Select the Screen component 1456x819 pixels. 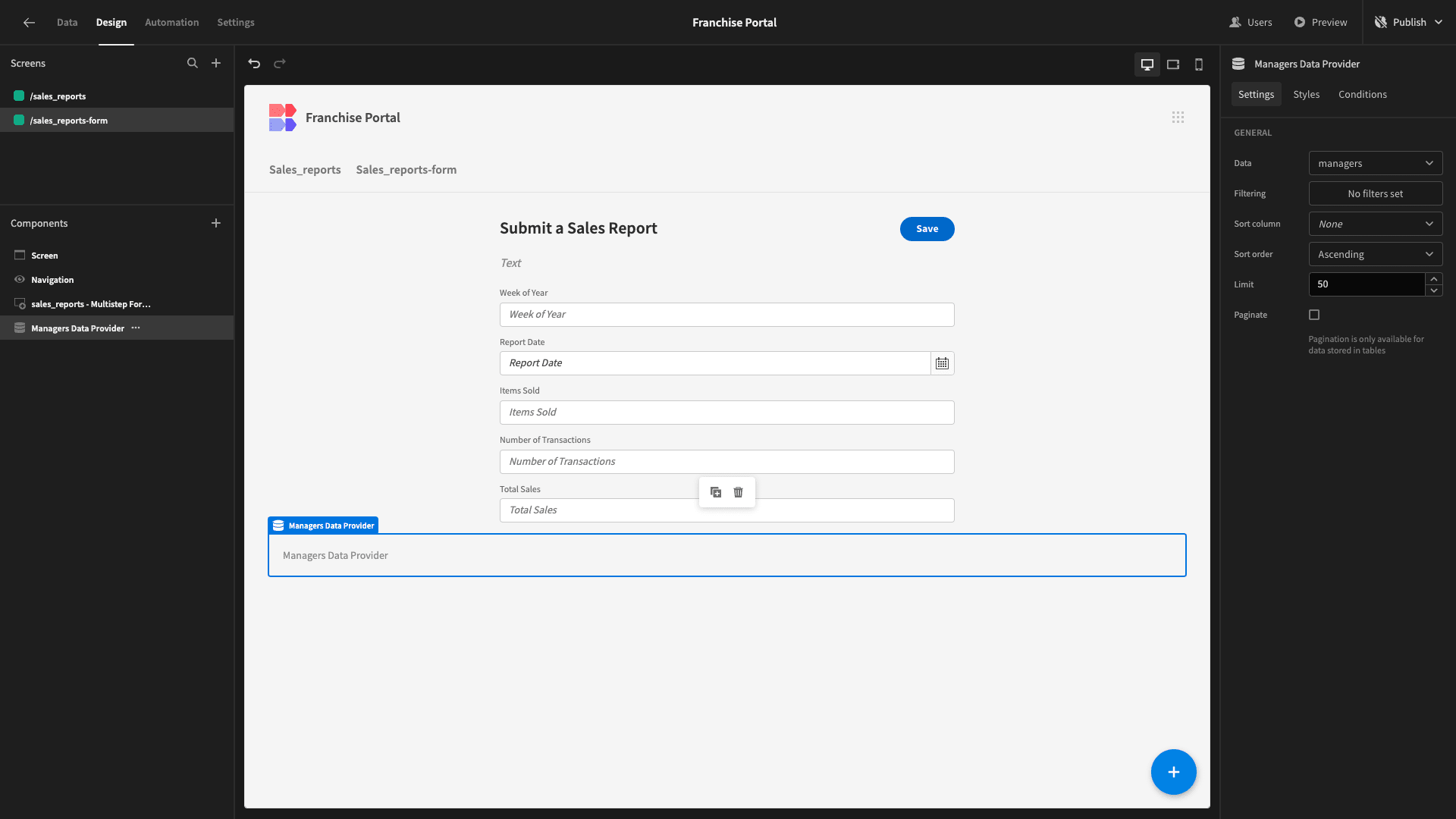(117, 256)
